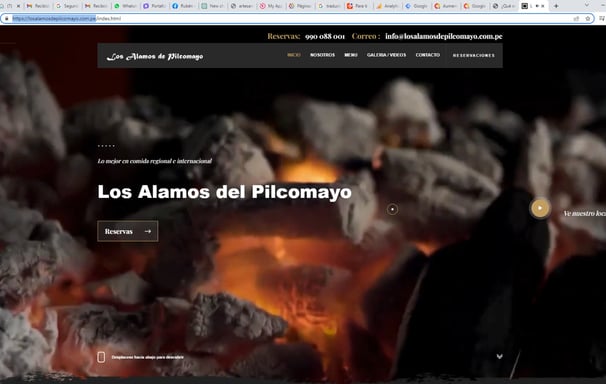The image size is (606, 384).
Task: Go to the INICIO nav item
Action: click(294, 55)
